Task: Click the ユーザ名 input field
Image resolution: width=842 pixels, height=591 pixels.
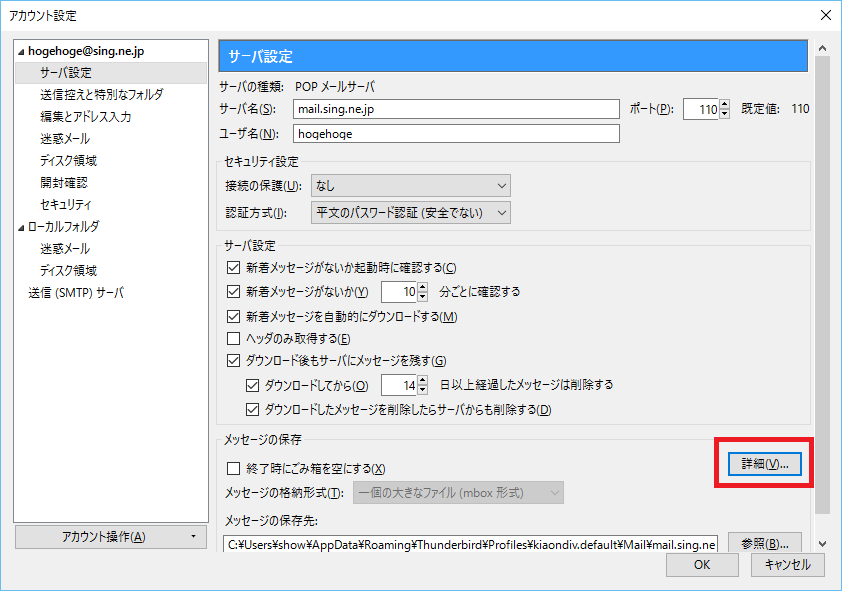Action: [456, 134]
